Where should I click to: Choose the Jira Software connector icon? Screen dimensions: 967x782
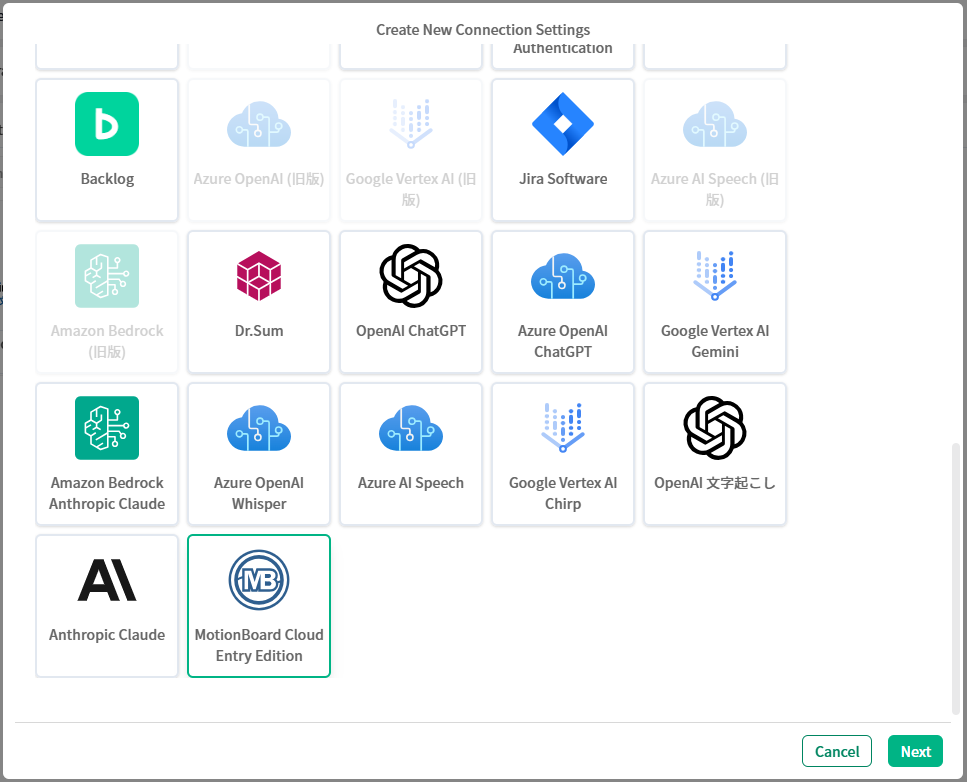(563, 125)
